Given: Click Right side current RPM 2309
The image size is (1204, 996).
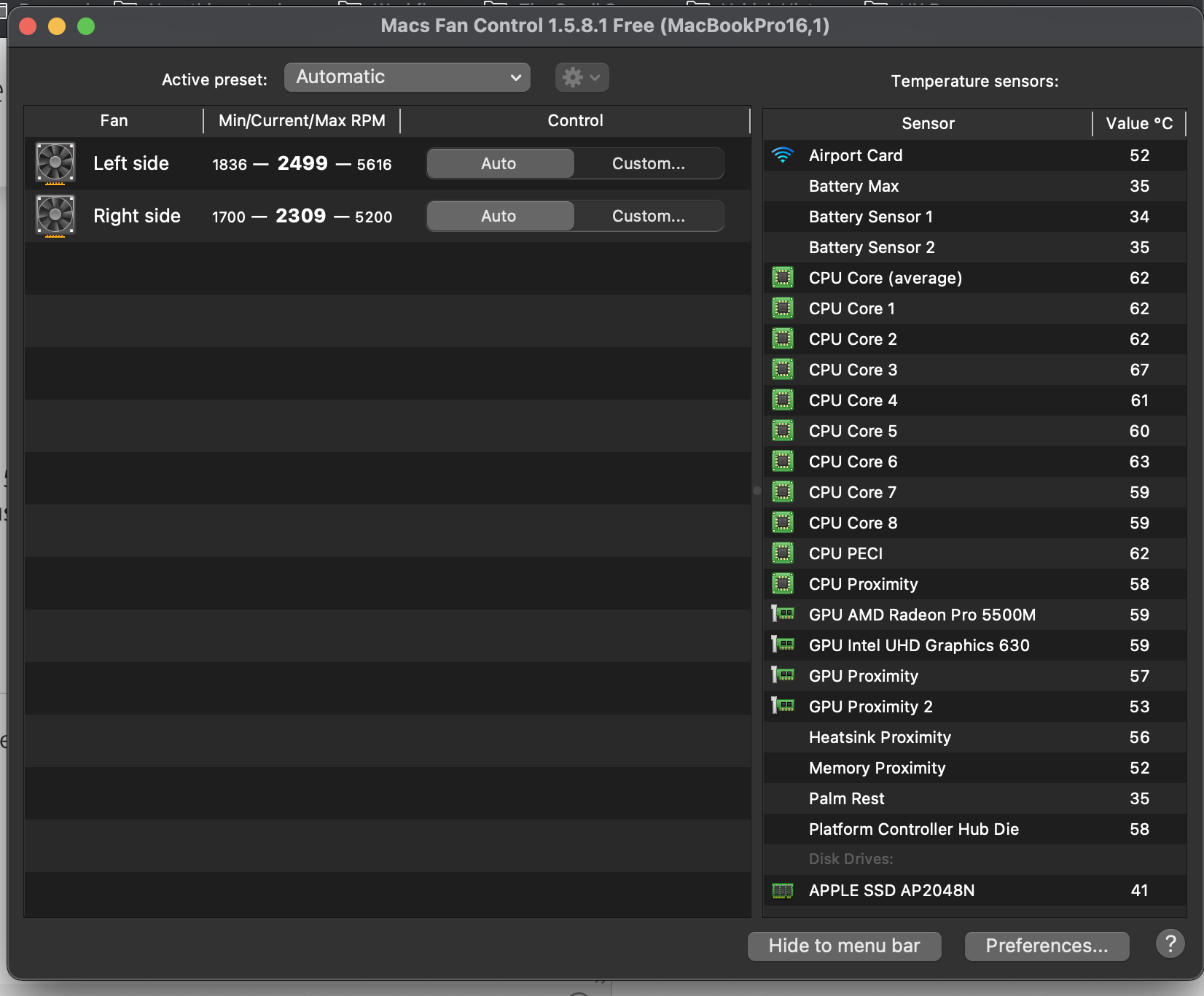Looking at the screenshot, I should 301,216.
